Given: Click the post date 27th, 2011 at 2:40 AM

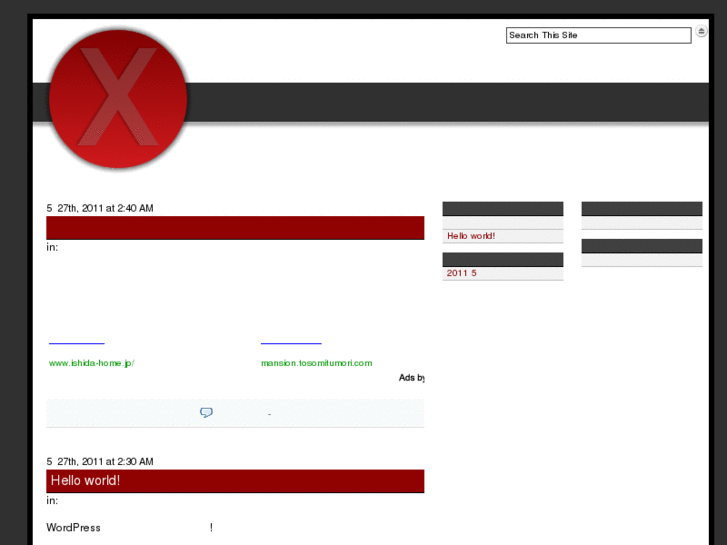Looking at the screenshot, I should 100,208.
